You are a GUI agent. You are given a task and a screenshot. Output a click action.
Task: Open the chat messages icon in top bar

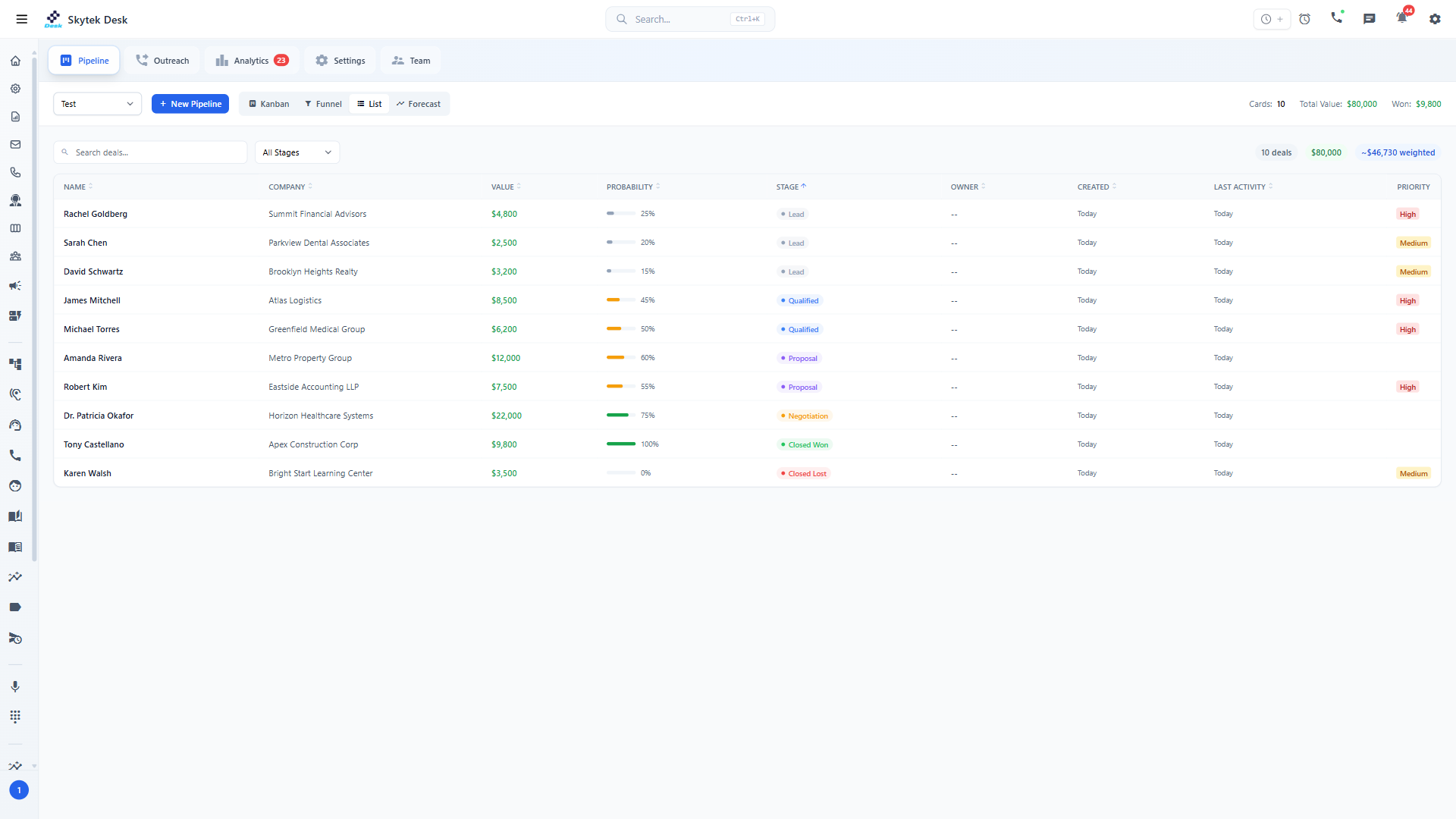pyautogui.click(x=1370, y=19)
